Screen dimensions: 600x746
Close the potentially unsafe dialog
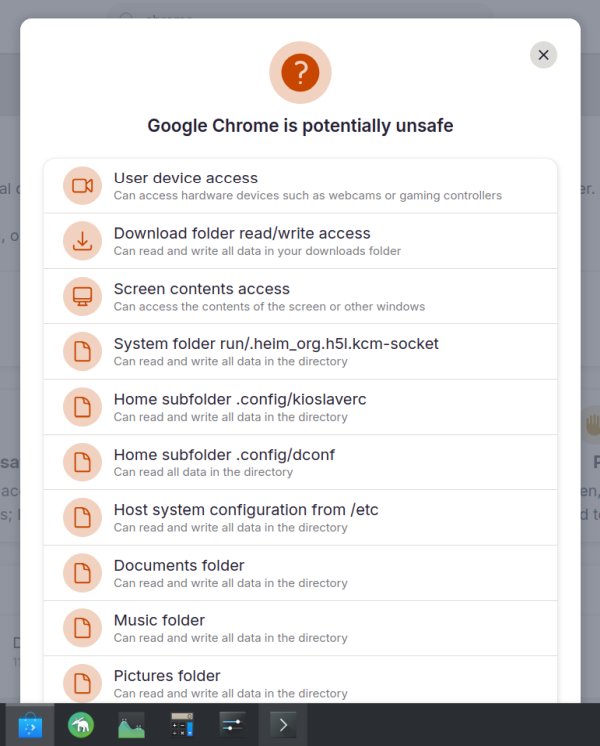pyautogui.click(x=543, y=55)
